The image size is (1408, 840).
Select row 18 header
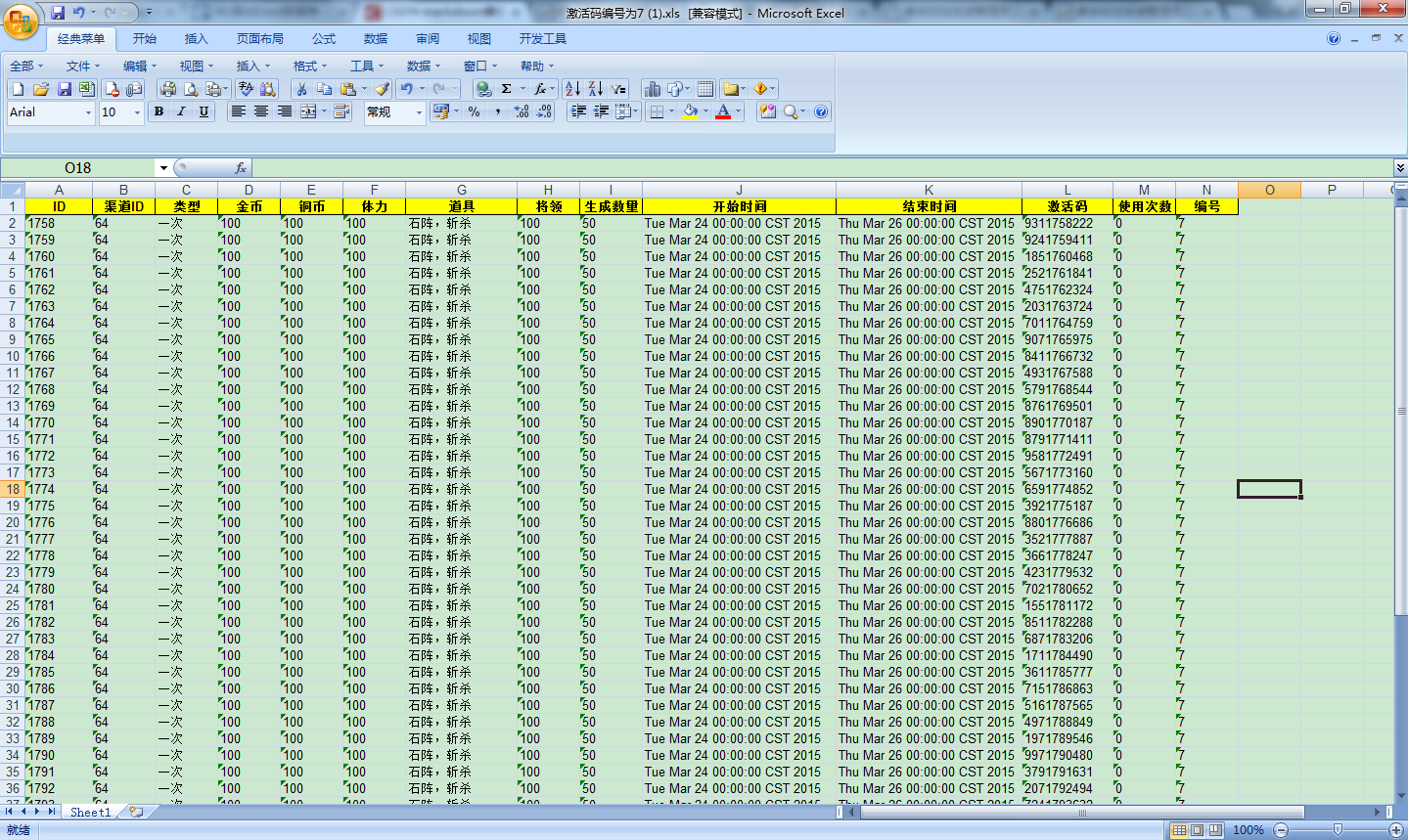tap(12, 489)
